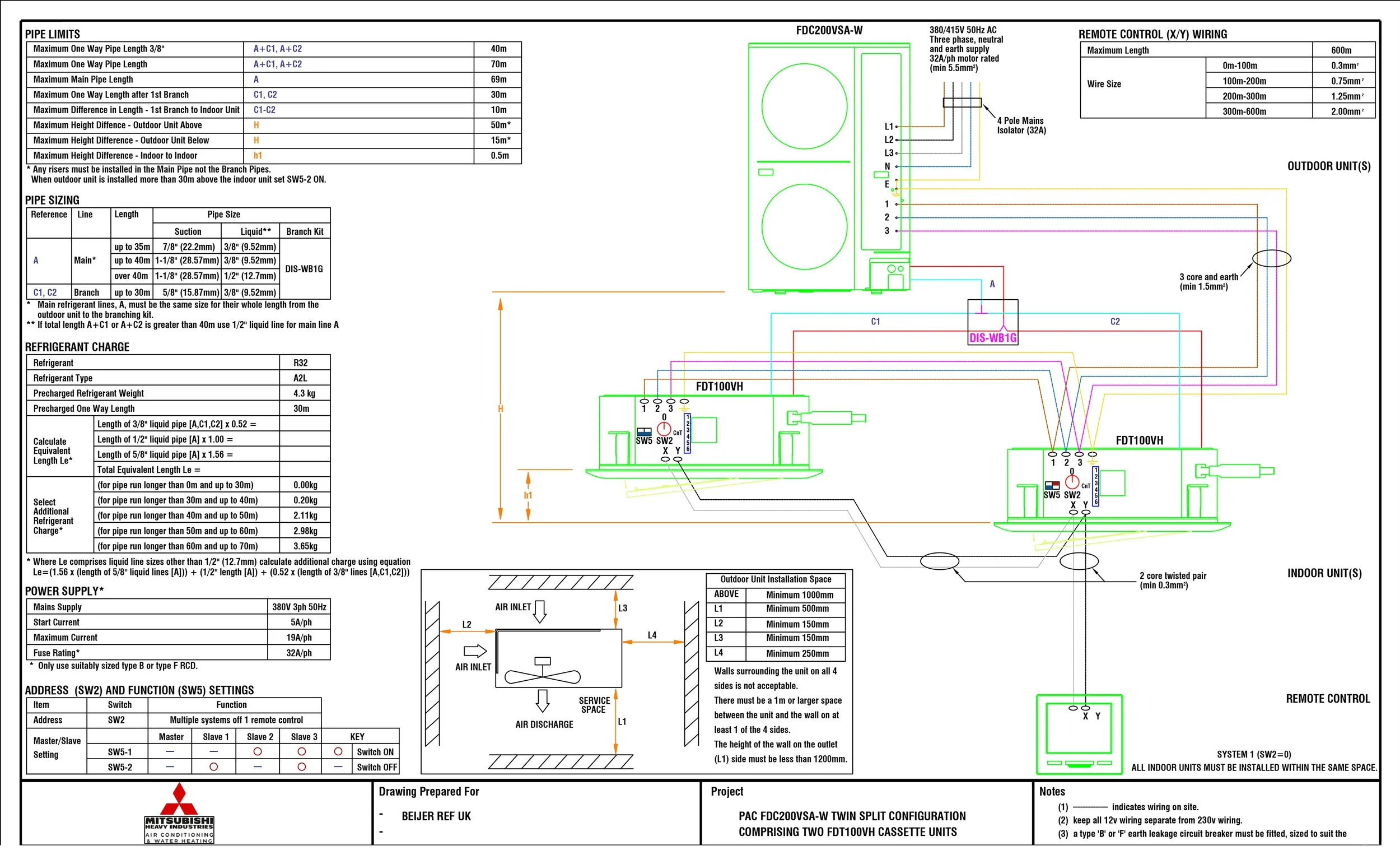The height and width of the screenshot is (864, 1400).
Task: Click the 4.3 kg precharged weight cell
Action: (304, 393)
